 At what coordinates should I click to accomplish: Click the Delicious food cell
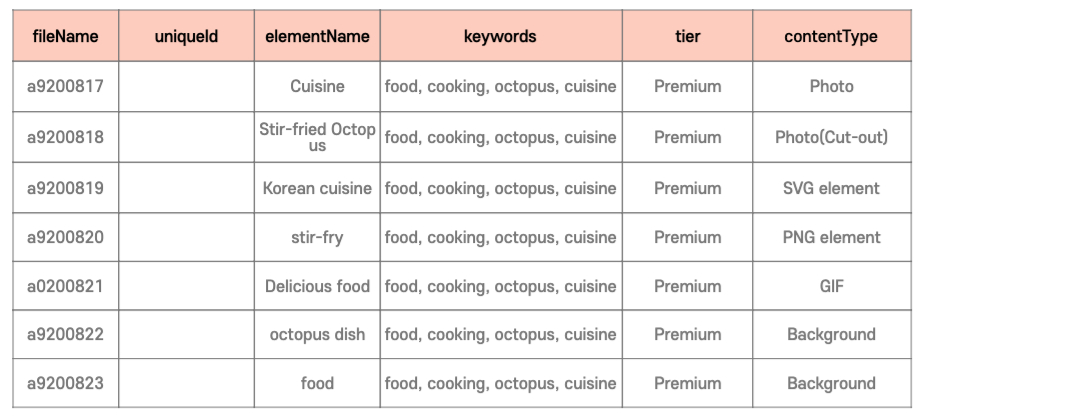pyautogui.click(x=317, y=287)
